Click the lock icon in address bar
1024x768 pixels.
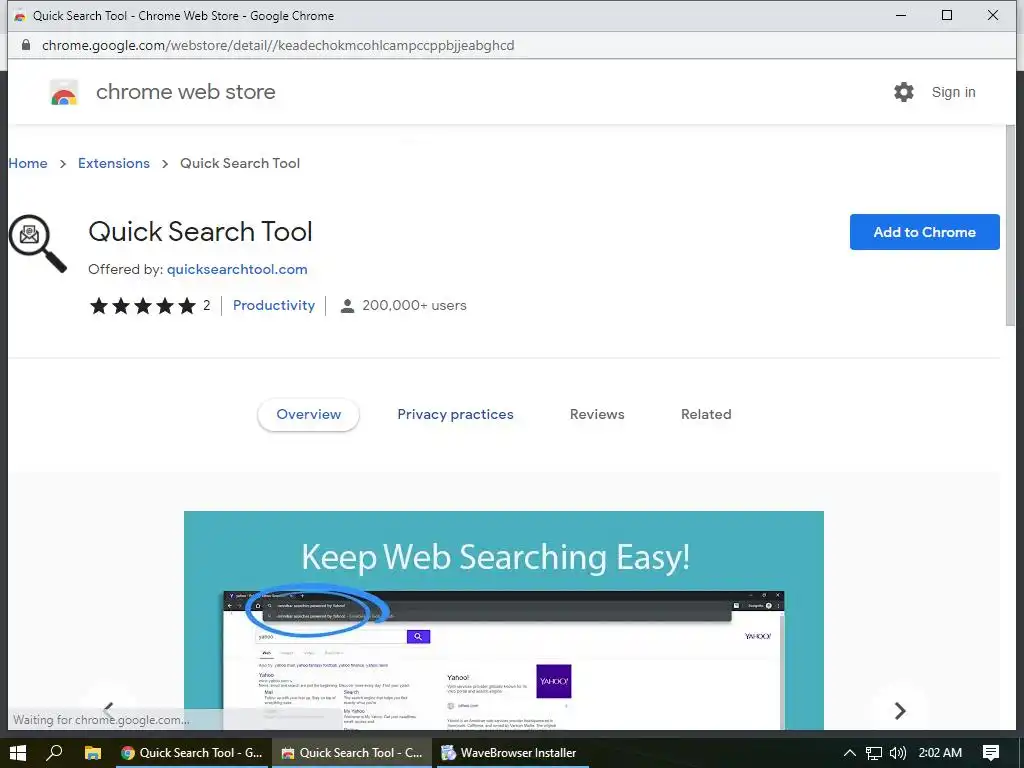[25, 44]
